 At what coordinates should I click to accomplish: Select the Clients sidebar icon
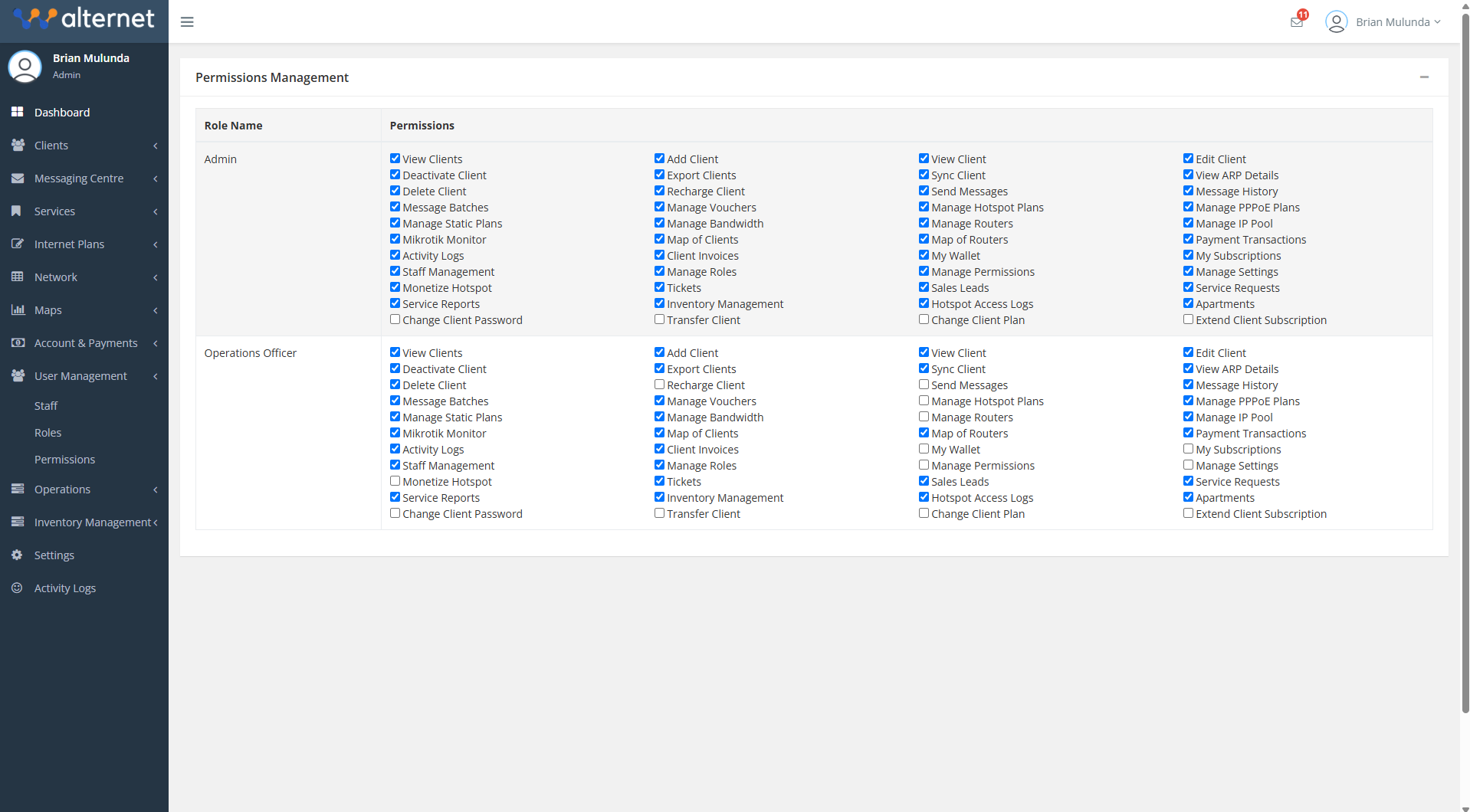point(17,145)
